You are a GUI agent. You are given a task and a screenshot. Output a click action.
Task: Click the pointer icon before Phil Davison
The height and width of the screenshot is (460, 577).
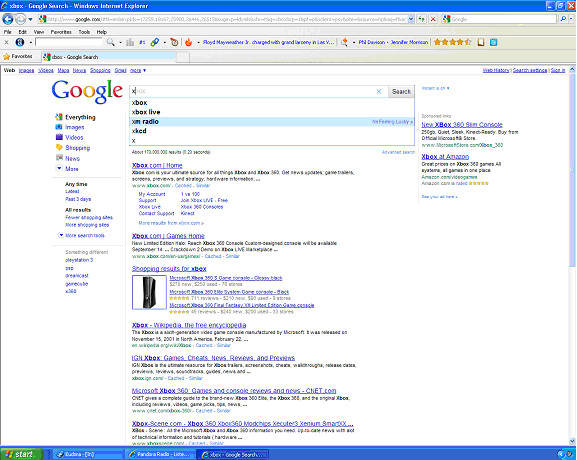click(344, 42)
